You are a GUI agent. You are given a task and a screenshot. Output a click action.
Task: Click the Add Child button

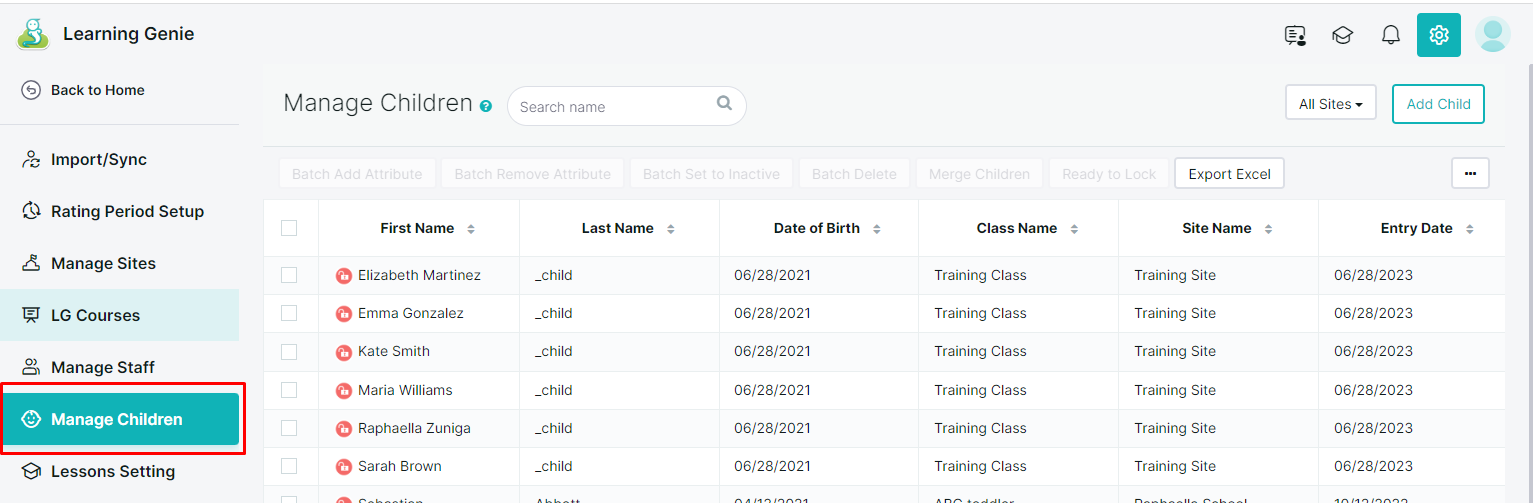pyautogui.click(x=1438, y=104)
